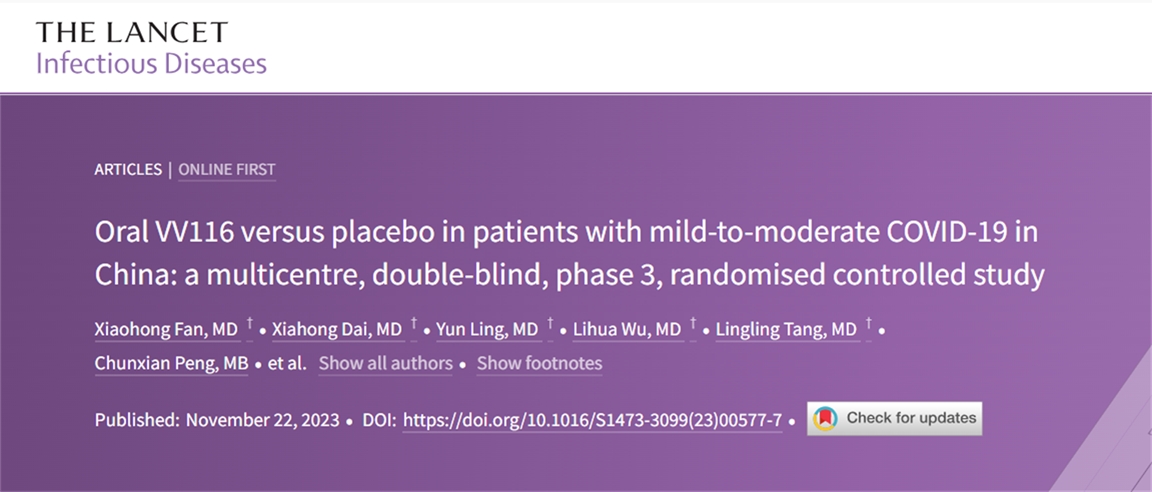Open dagger footnote beside Yun Ling
This screenshot has width=1152, height=492.
[x=550, y=325]
